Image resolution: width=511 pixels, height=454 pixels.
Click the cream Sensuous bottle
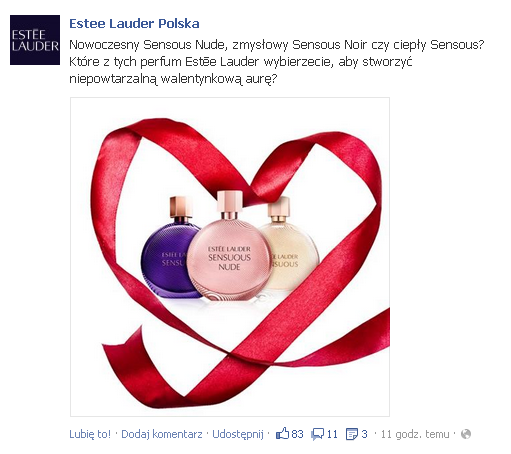click(290, 247)
